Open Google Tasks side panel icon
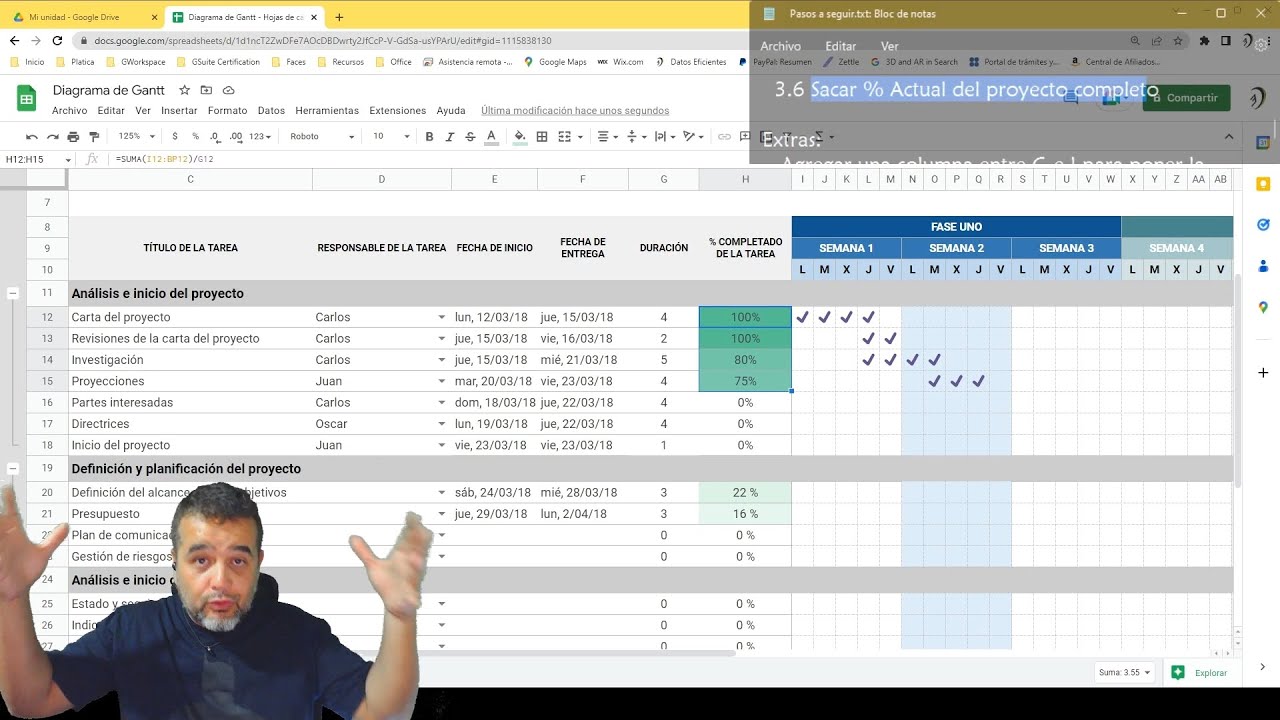Viewport: 1280px width, 720px height. pyautogui.click(x=1263, y=225)
